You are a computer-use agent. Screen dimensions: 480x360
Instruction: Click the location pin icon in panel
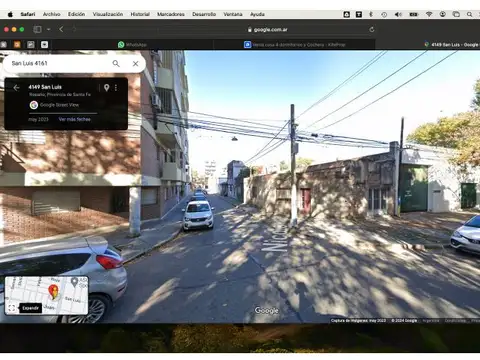click(106, 88)
